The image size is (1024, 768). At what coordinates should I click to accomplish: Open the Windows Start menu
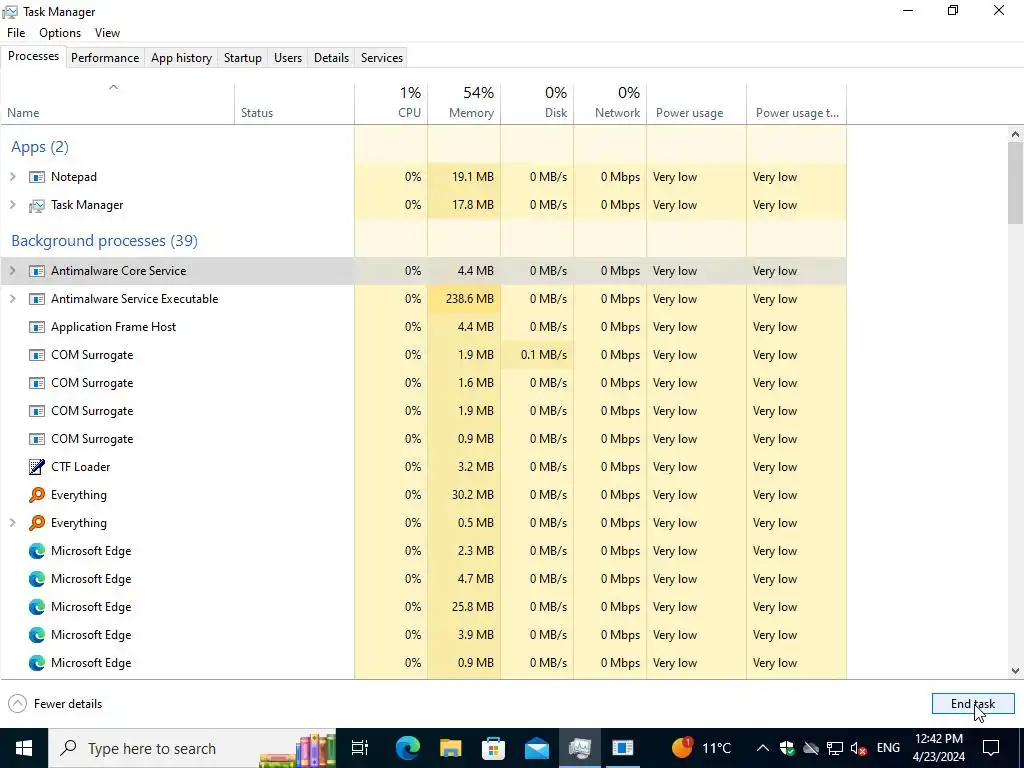point(24,748)
